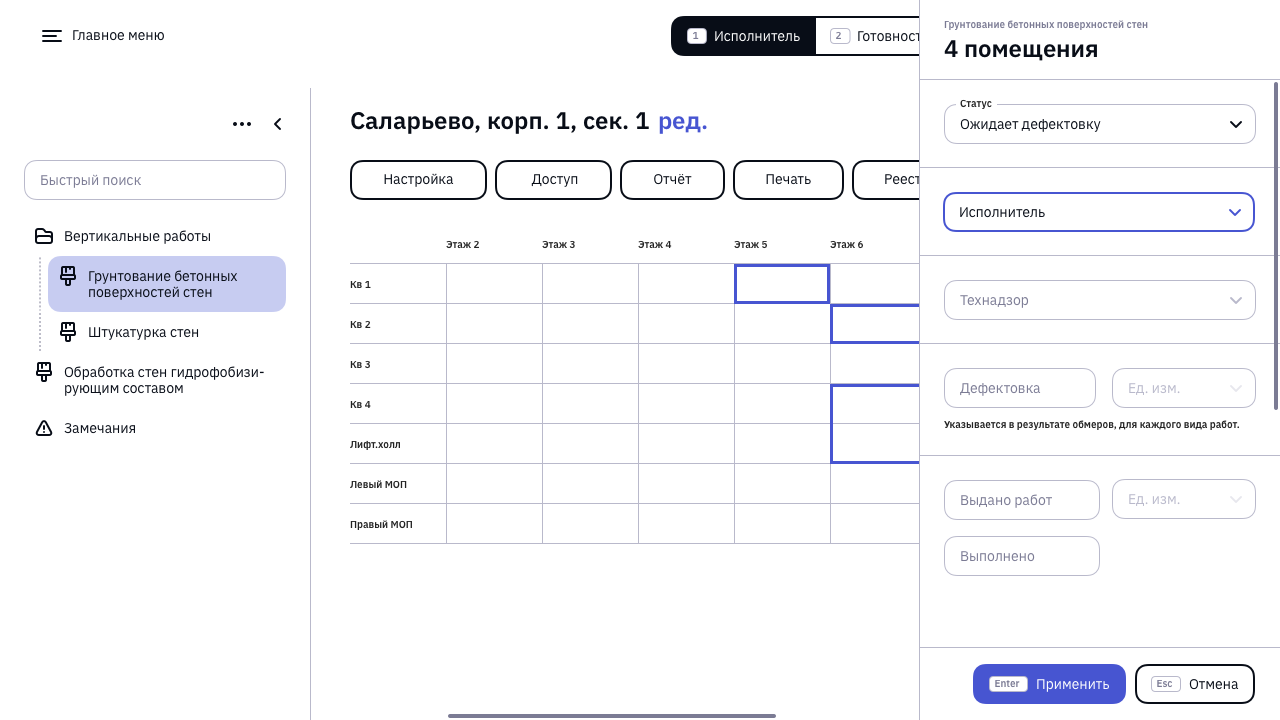Click the Быстрый поиск search field
Screen dimensions: 1280x720
tap(155, 180)
